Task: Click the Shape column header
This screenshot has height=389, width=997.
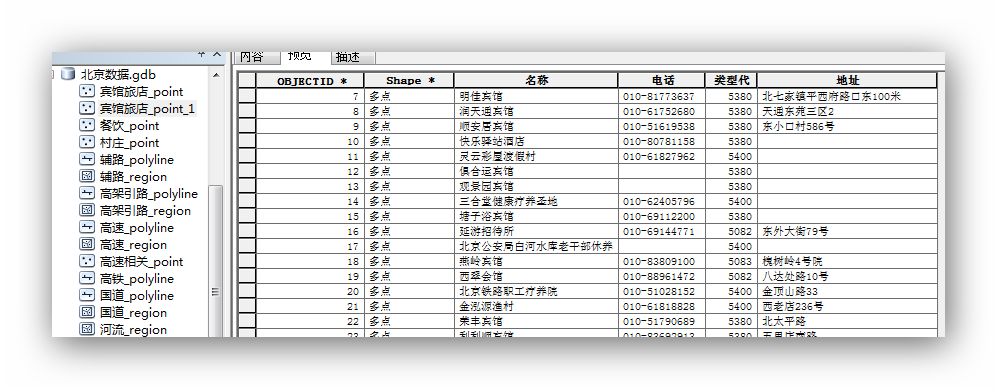Action: [409, 81]
